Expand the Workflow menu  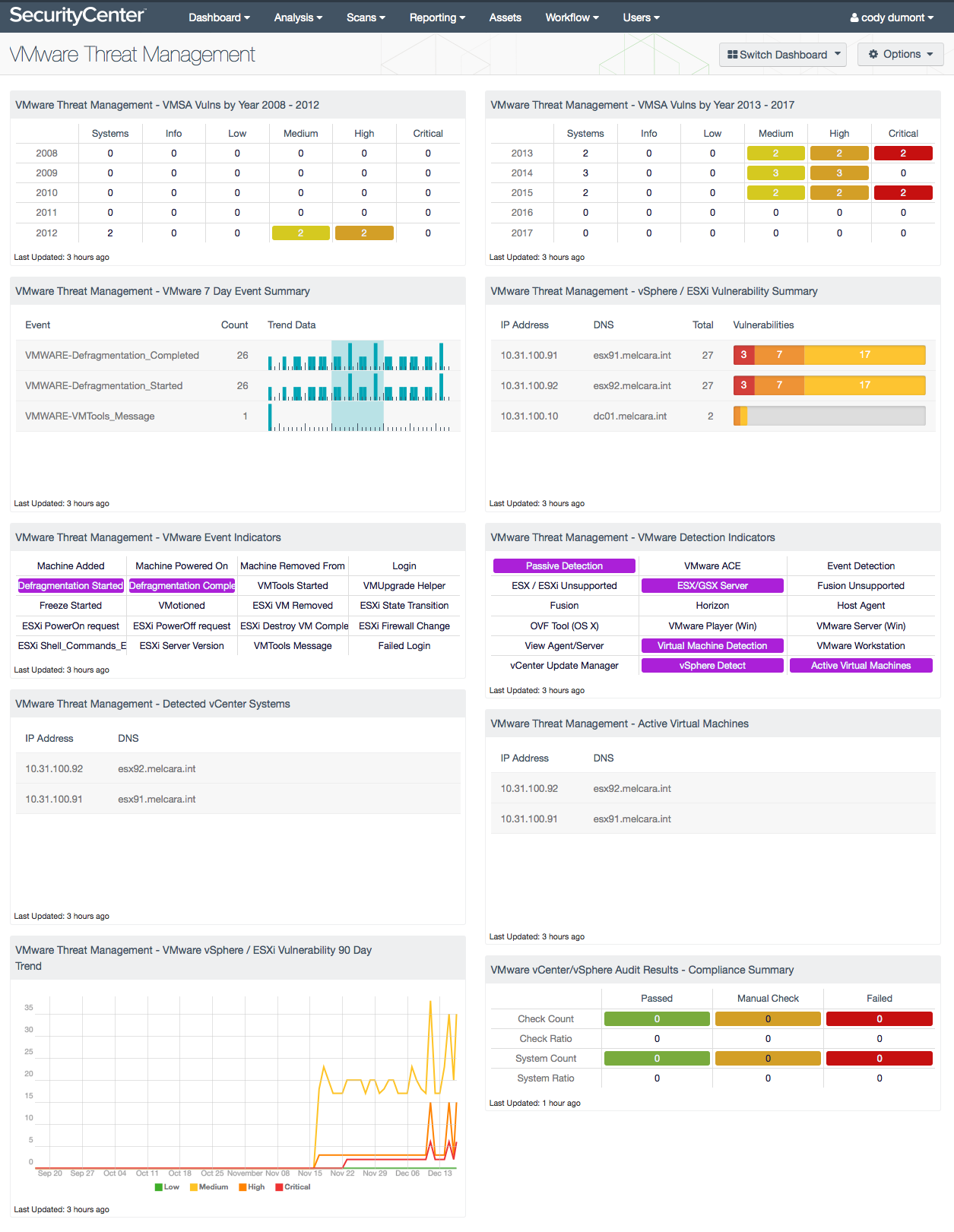click(x=572, y=17)
